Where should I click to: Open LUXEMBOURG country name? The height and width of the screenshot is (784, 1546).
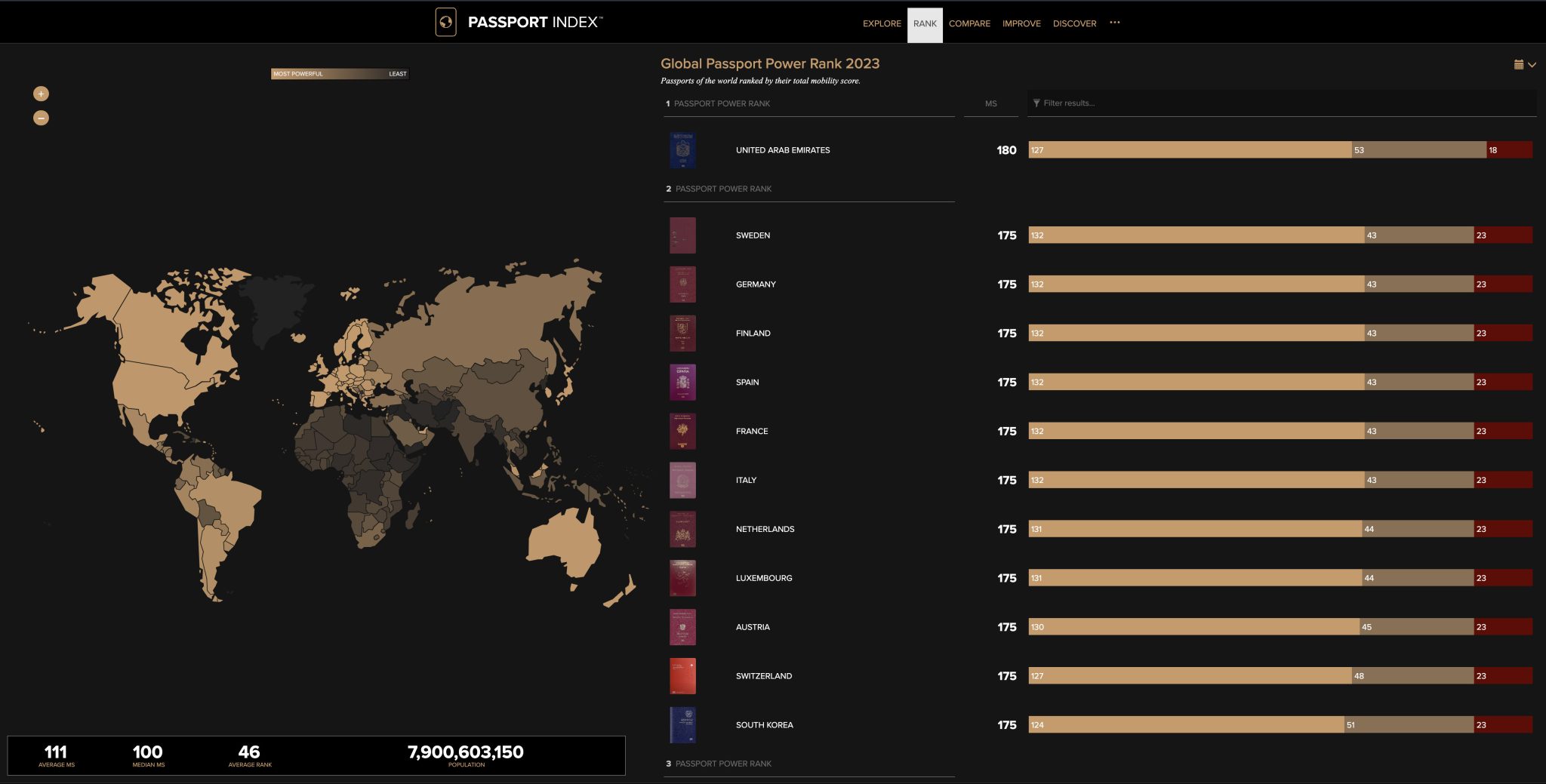click(x=764, y=578)
